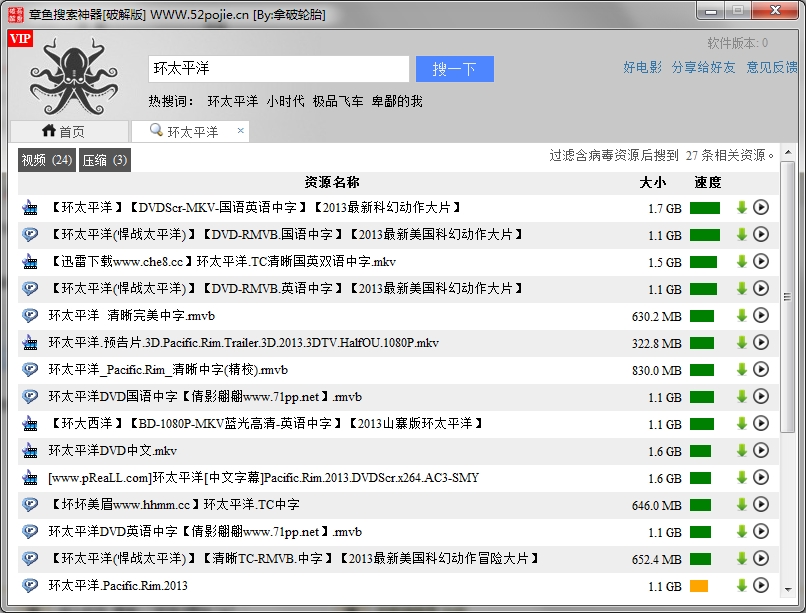This screenshot has height=613, width=806.
Task: Select the 322.8 MB size cell
Action: (656, 343)
